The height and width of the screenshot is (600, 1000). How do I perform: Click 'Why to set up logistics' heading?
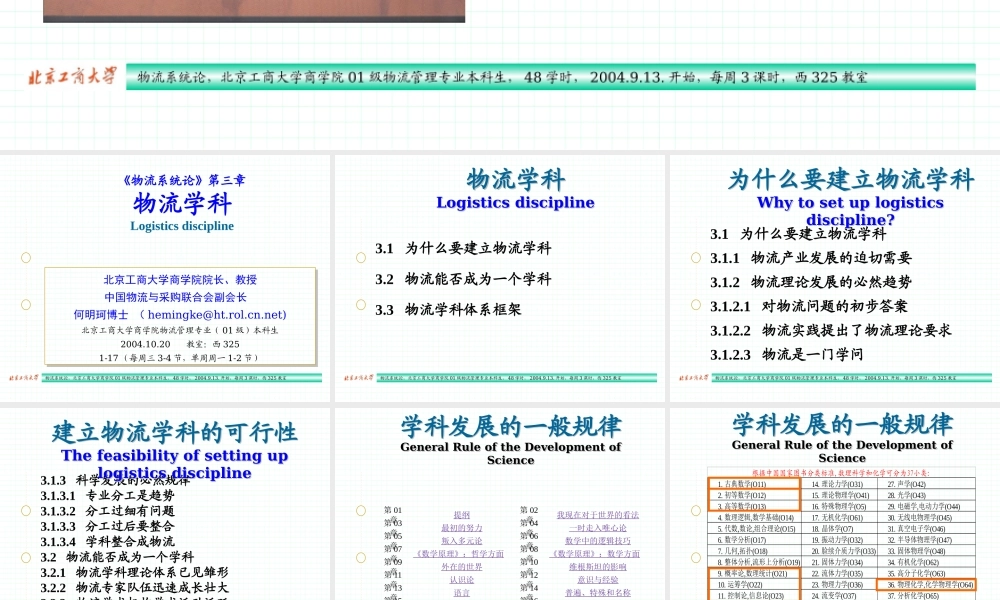pyautogui.click(x=850, y=202)
